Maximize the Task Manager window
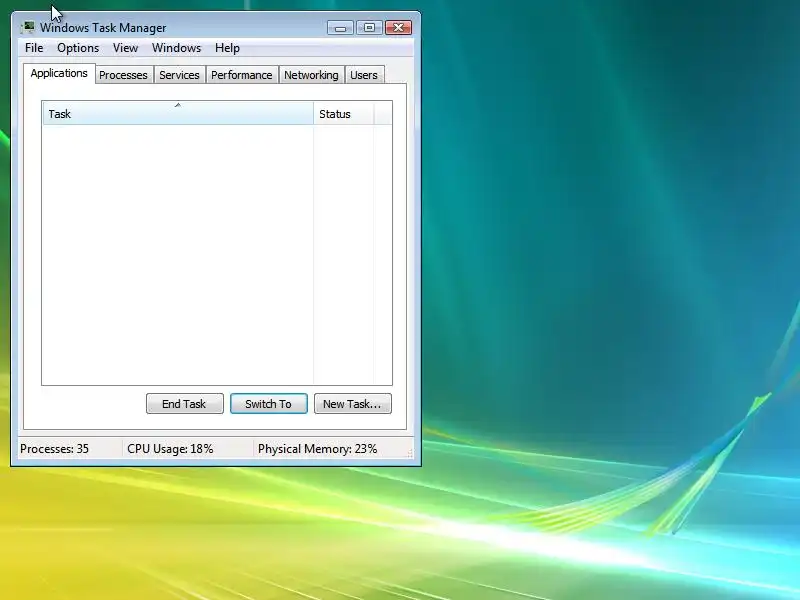 point(369,28)
